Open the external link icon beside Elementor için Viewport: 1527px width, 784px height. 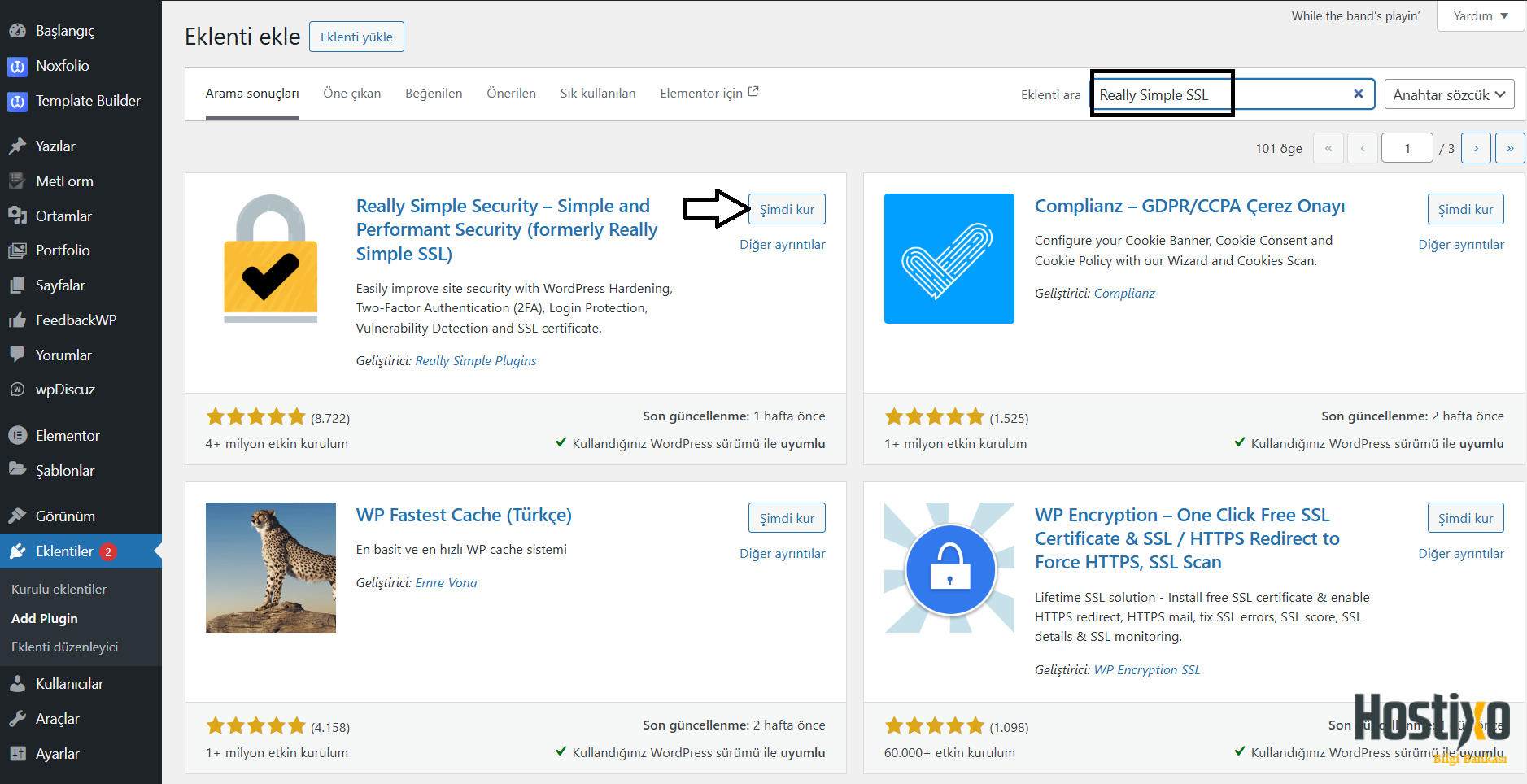pos(753,92)
